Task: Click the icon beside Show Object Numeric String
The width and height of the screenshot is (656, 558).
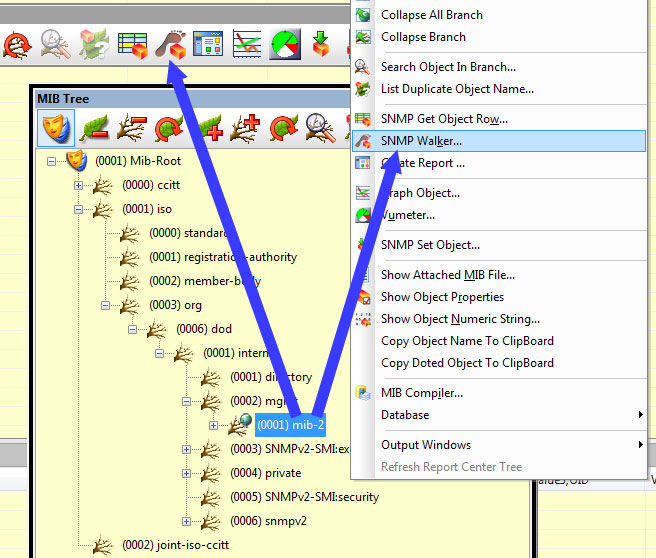Action: [x=363, y=319]
